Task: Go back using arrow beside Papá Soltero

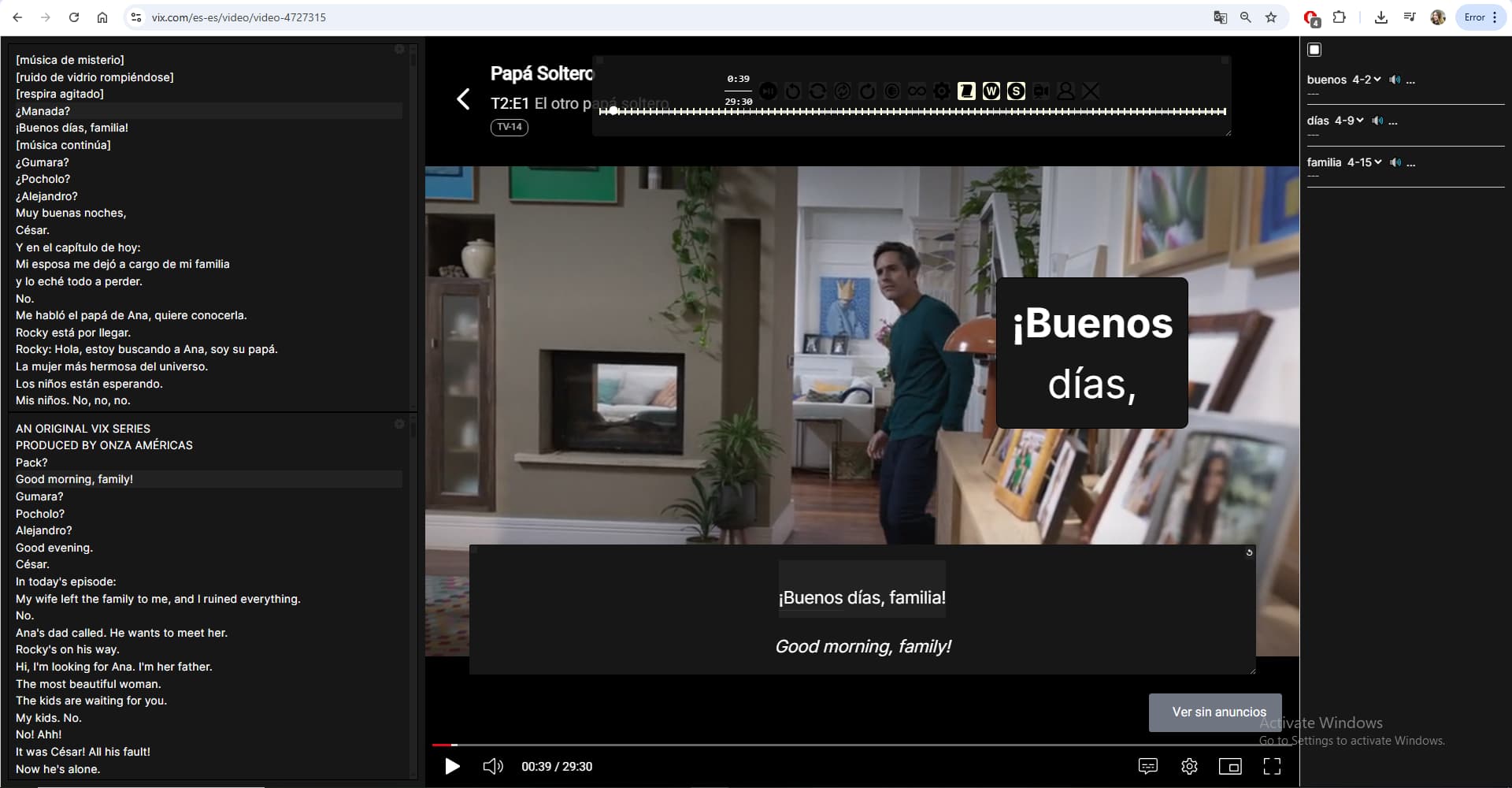Action: pos(464,99)
